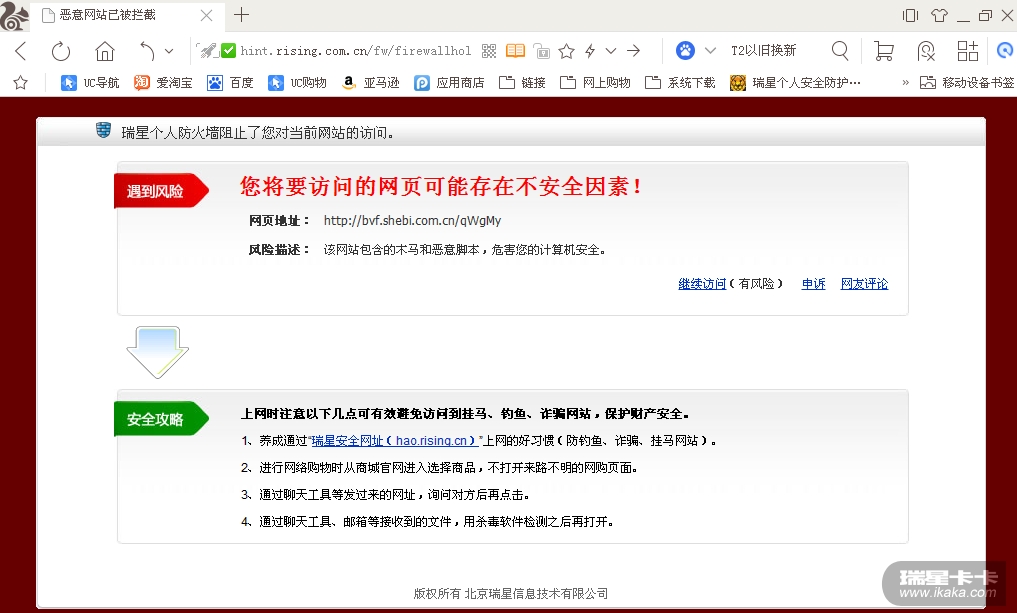This screenshot has width=1017, height=613.
Task: Open the apps grid extensions icon
Action: tap(967, 51)
